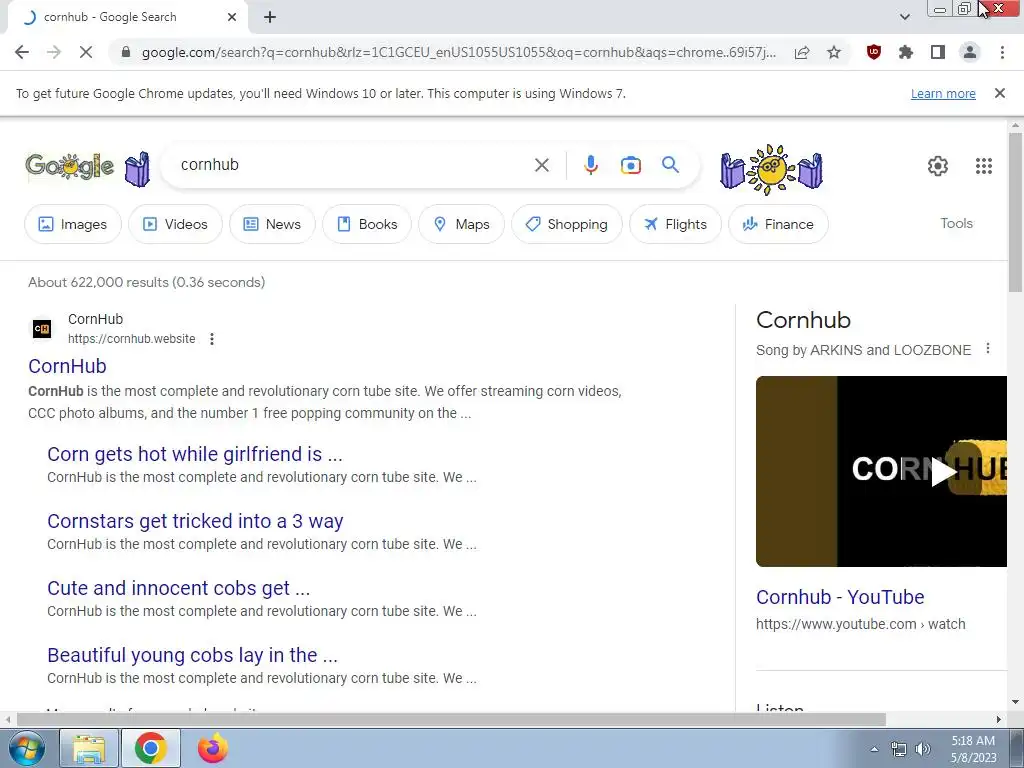
Task: Open the network tray icon
Action: click(899, 749)
